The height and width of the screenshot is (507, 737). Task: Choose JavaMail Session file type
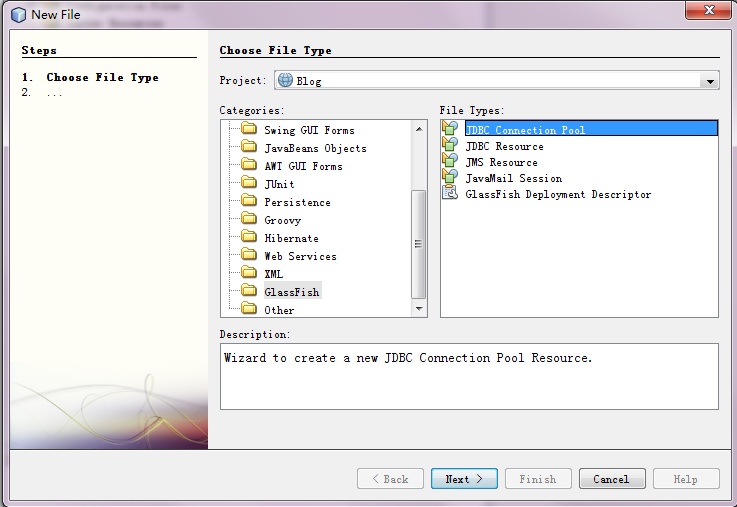tap(514, 179)
